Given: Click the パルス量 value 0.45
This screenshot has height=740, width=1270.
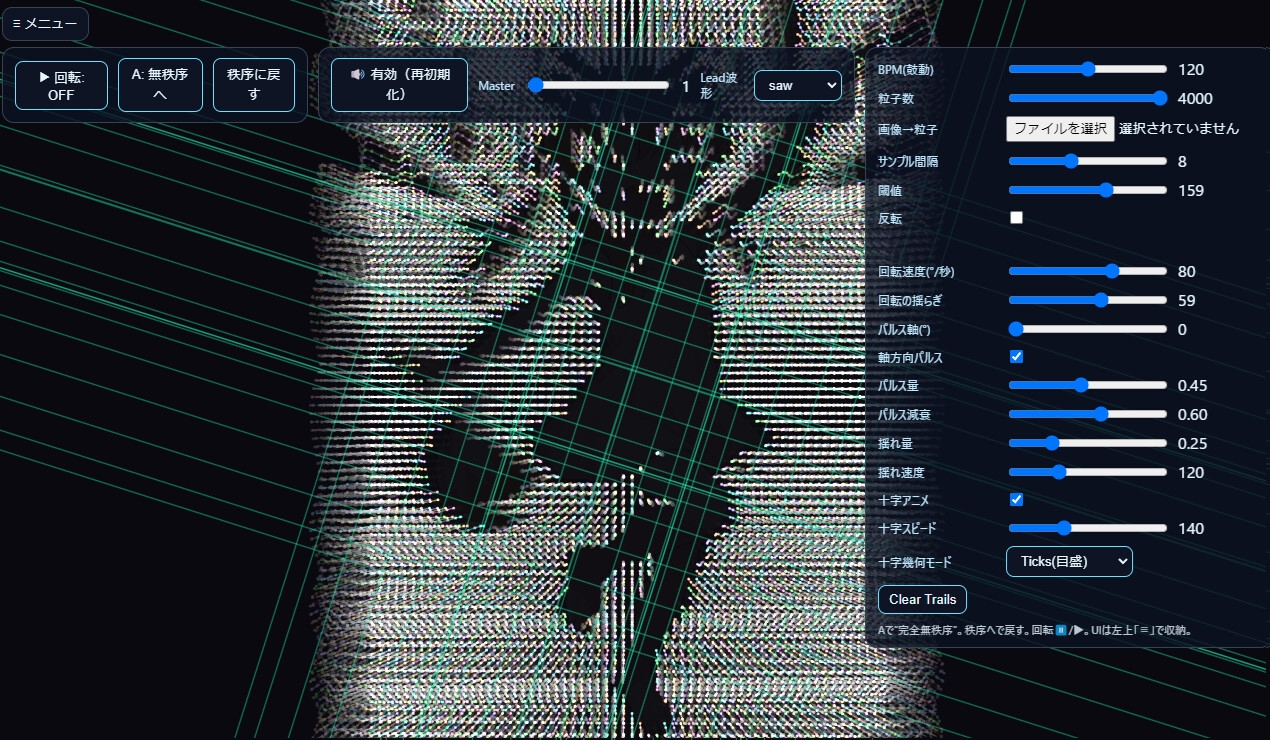Looking at the screenshot, I should coord(1193,386).
